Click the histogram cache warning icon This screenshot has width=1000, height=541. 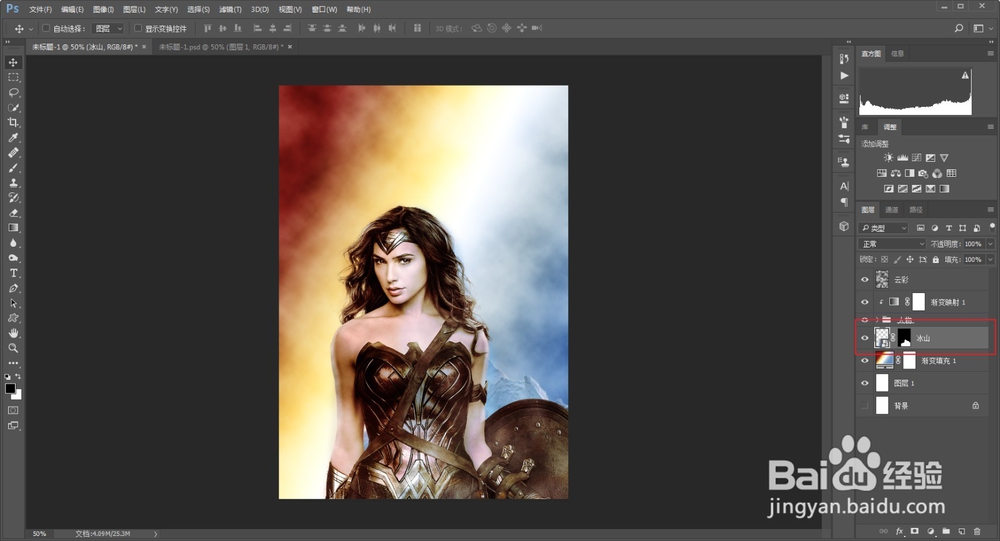pos(965,75)
